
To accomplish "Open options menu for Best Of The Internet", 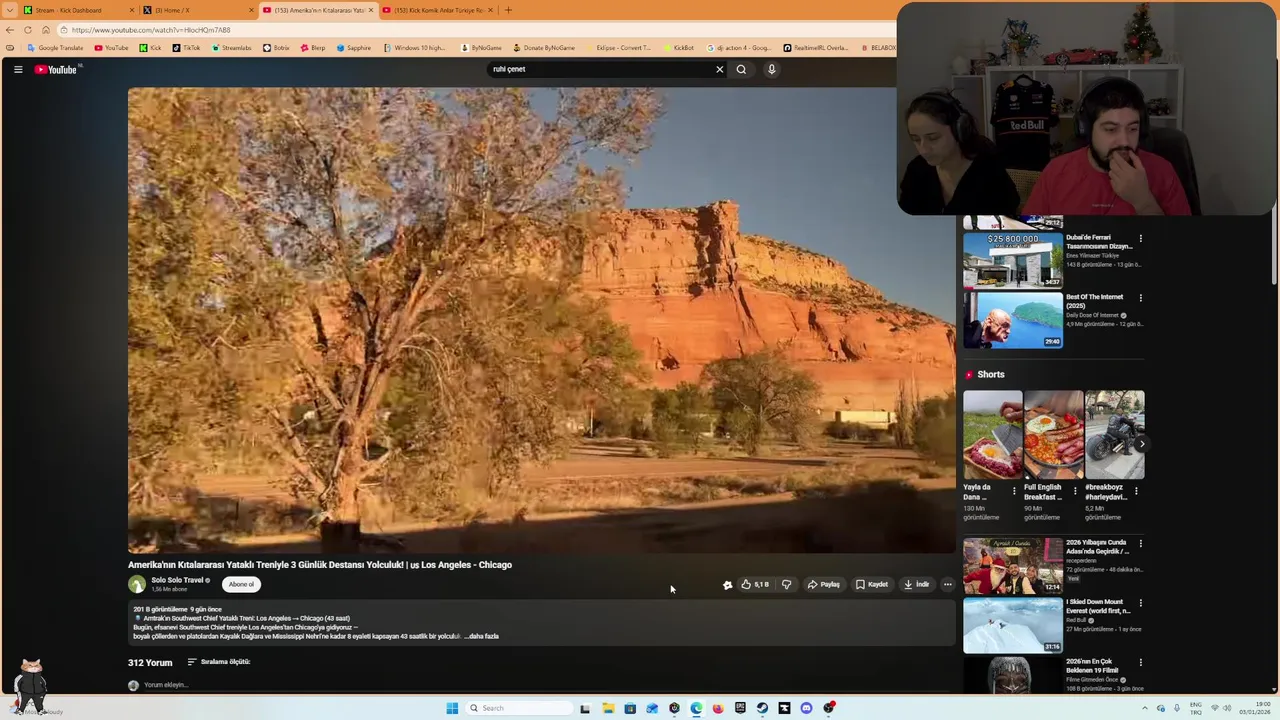I will click(1140, 298).
